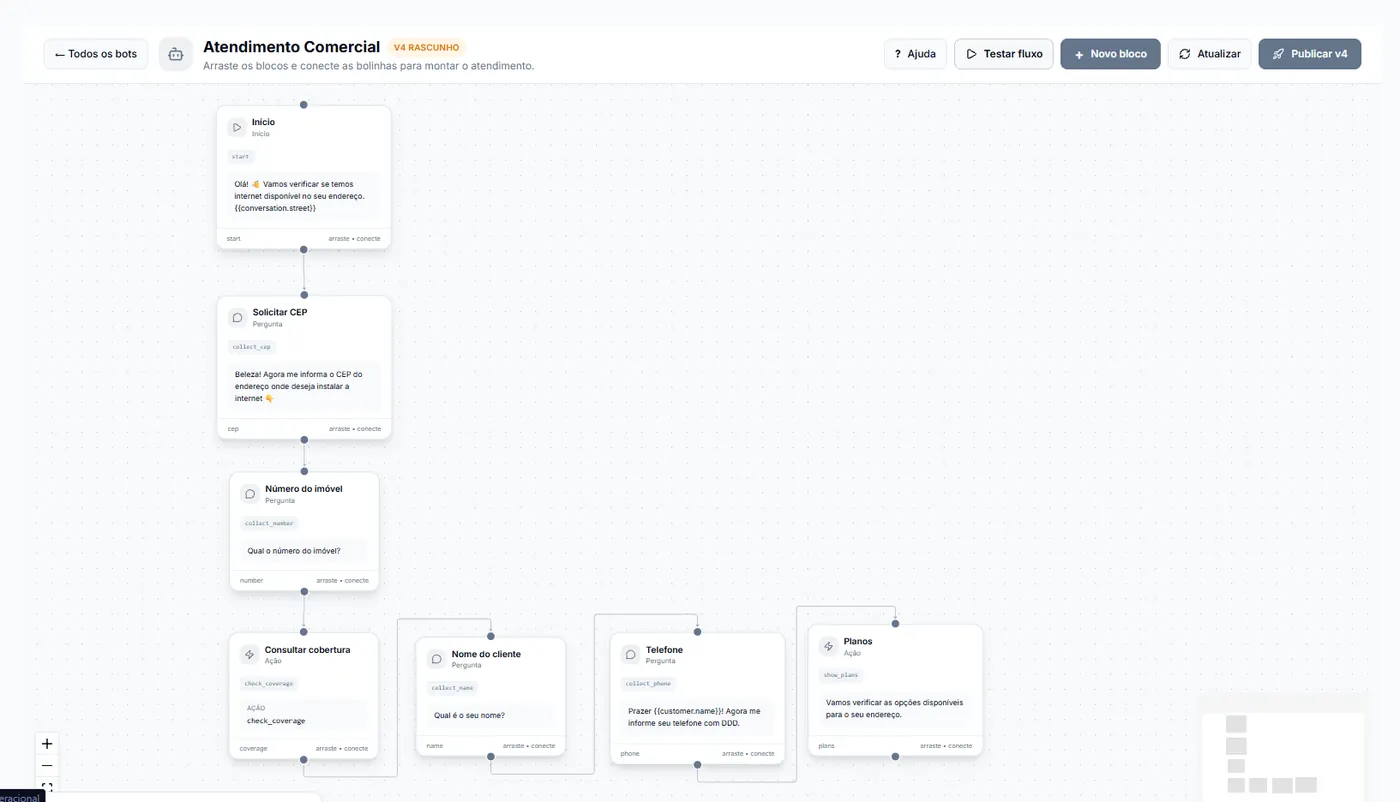This screenshot has height=802, width=1400.
Task: Click the chat icon on Nome do cliente
Action: (436, 659)
